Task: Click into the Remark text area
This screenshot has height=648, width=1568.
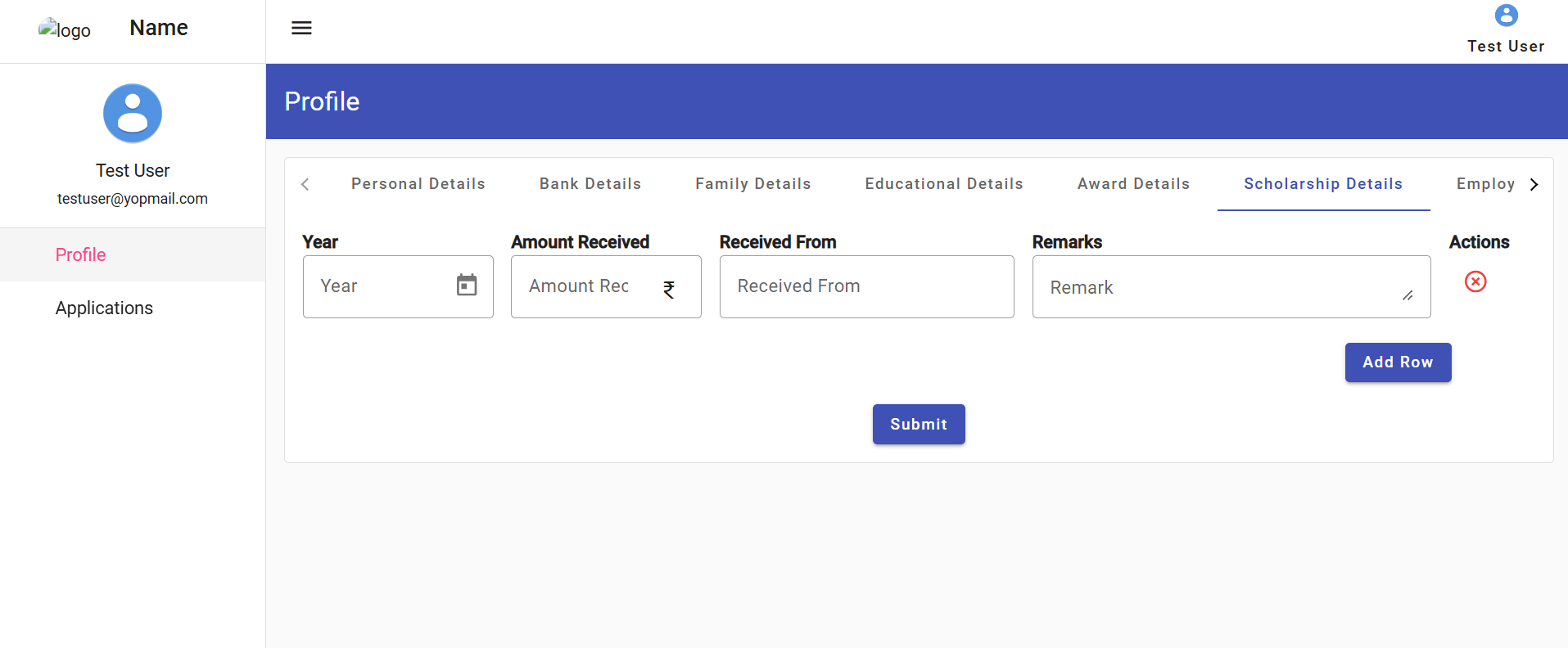Action: pyautogui.click(x=1220, y=287)
